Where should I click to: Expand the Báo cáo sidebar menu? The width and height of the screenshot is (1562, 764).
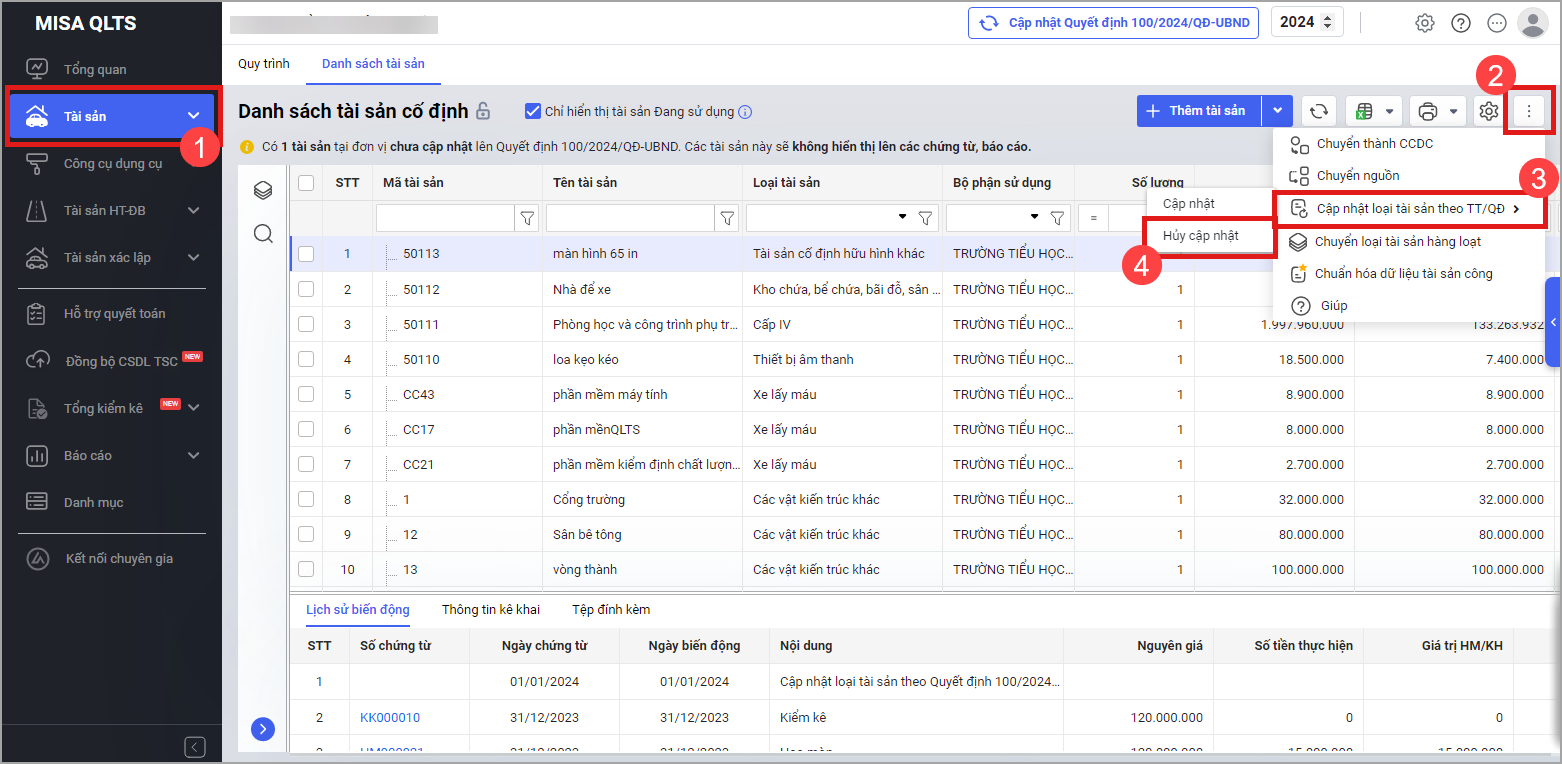point(193,456)
